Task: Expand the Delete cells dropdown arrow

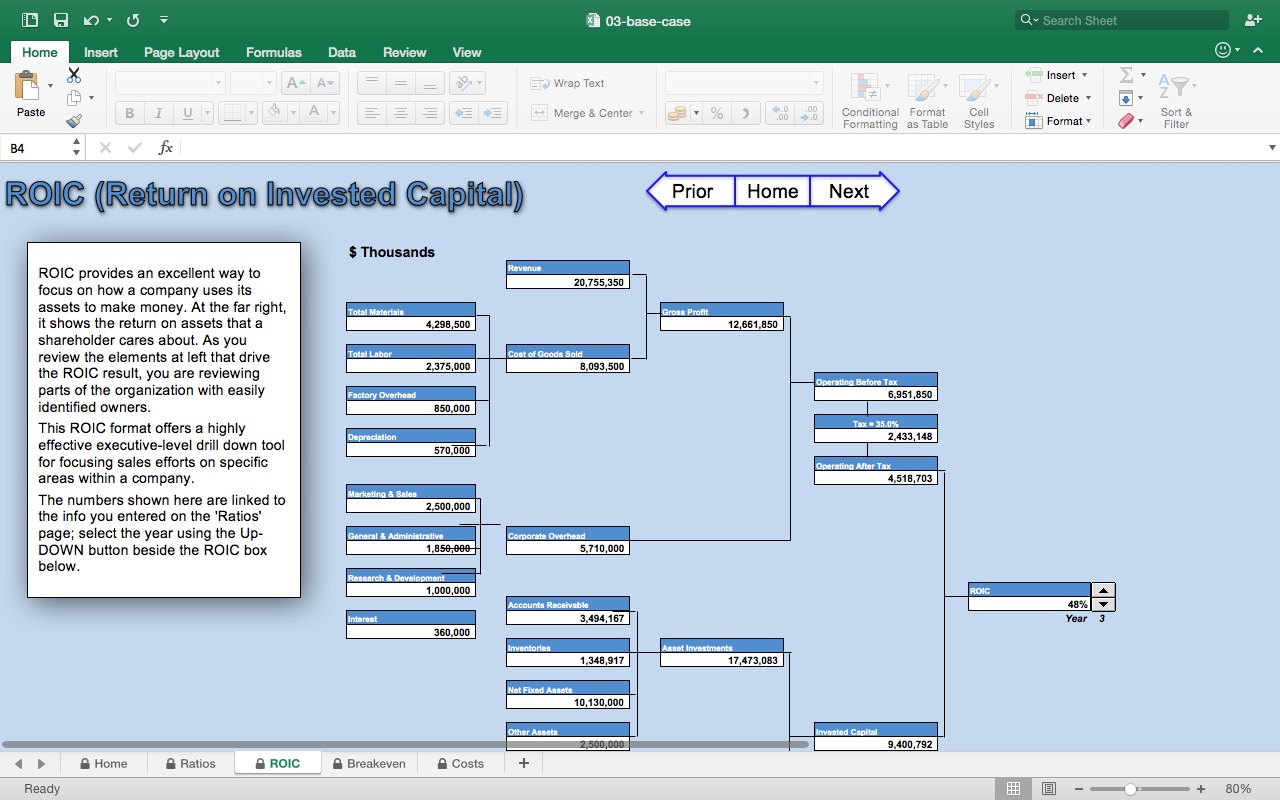Action: coord(1088,98)
